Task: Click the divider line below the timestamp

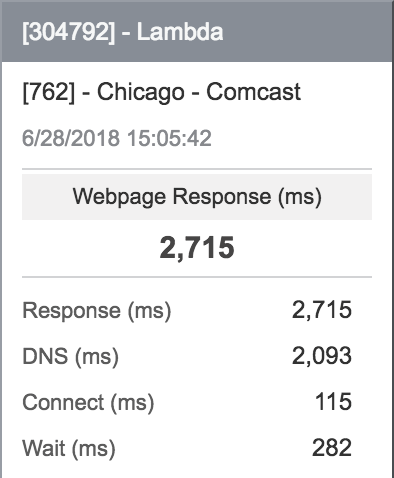Action: 197,169
